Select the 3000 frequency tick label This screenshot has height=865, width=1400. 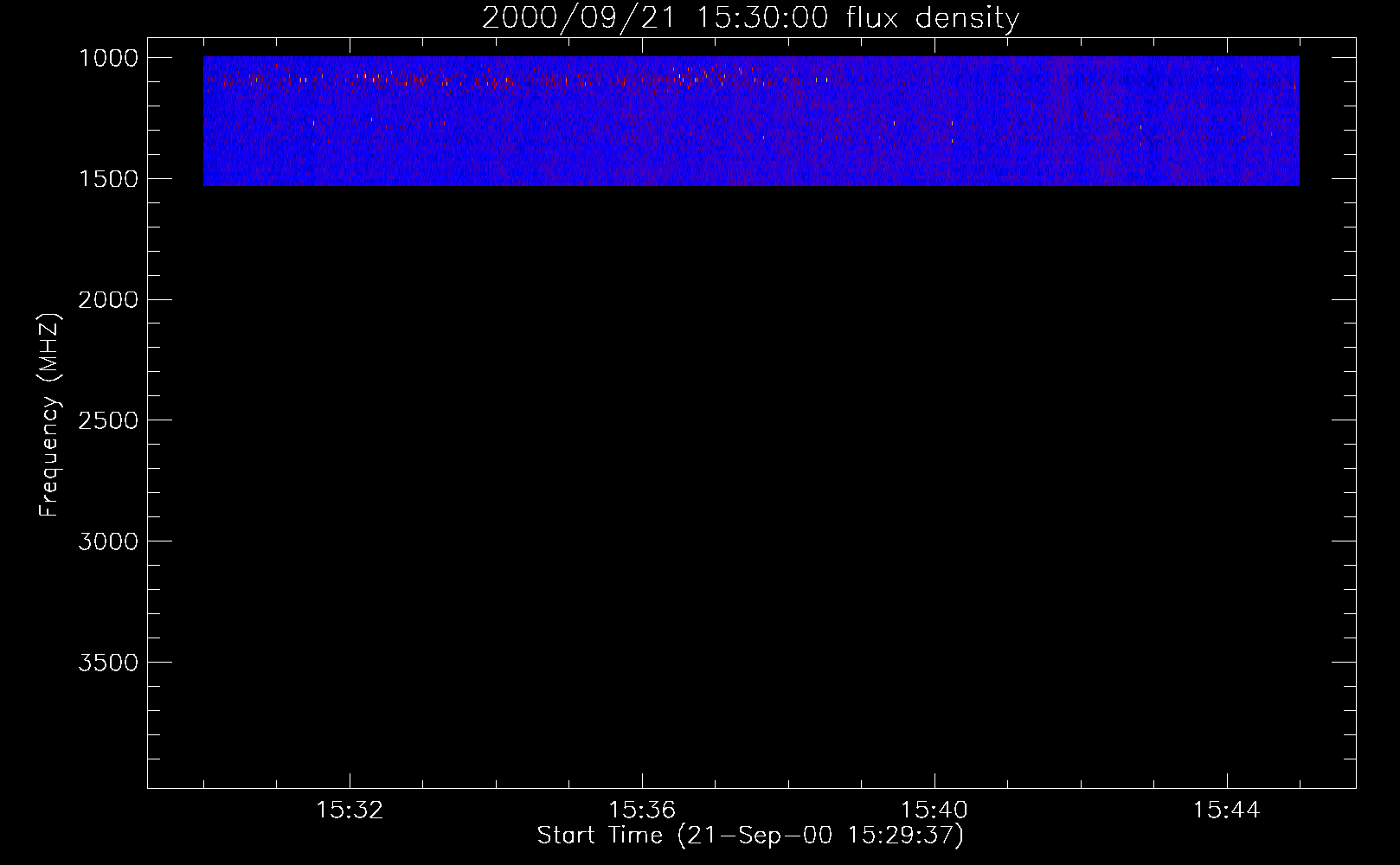click(x=108, y=541)
